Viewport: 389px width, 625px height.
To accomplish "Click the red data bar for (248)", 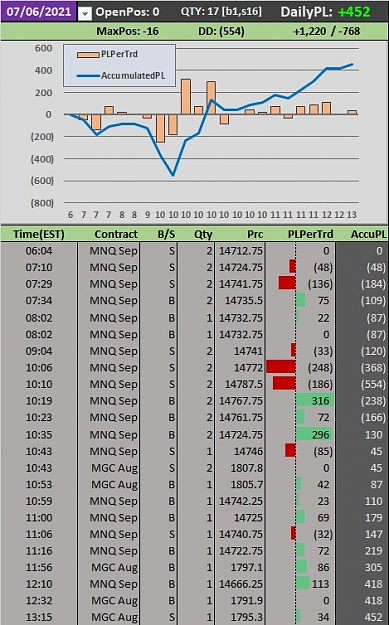I will pyautogui.click(x=281, y=367).
